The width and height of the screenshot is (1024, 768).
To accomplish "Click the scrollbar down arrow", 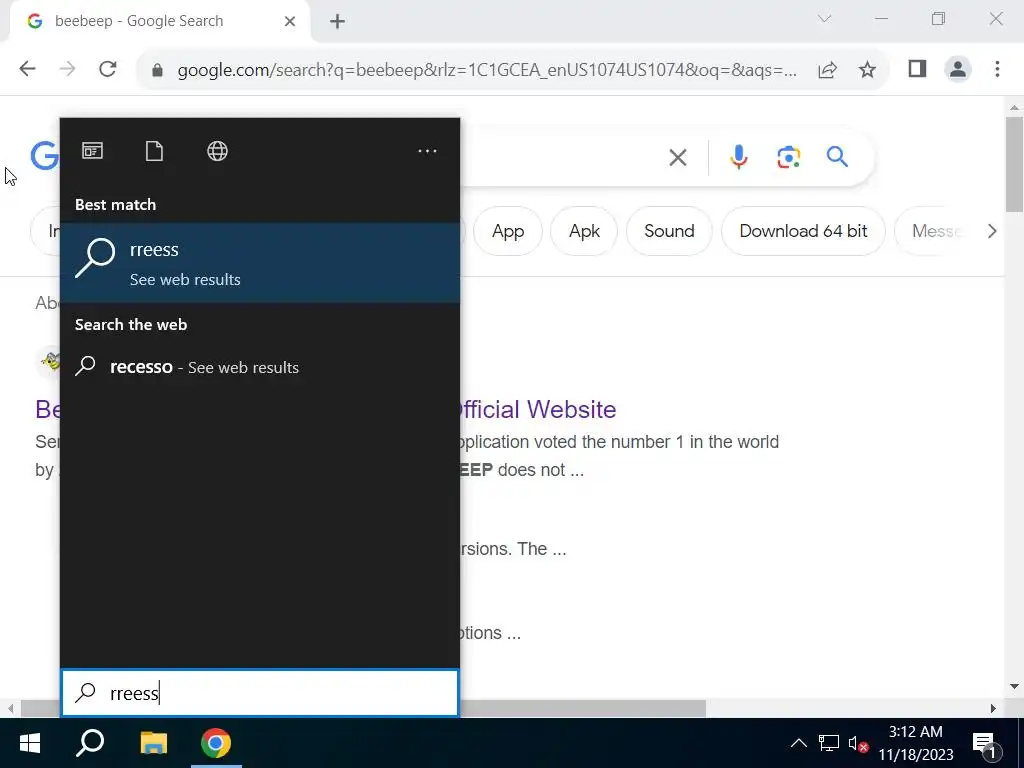I will 1014,686.
